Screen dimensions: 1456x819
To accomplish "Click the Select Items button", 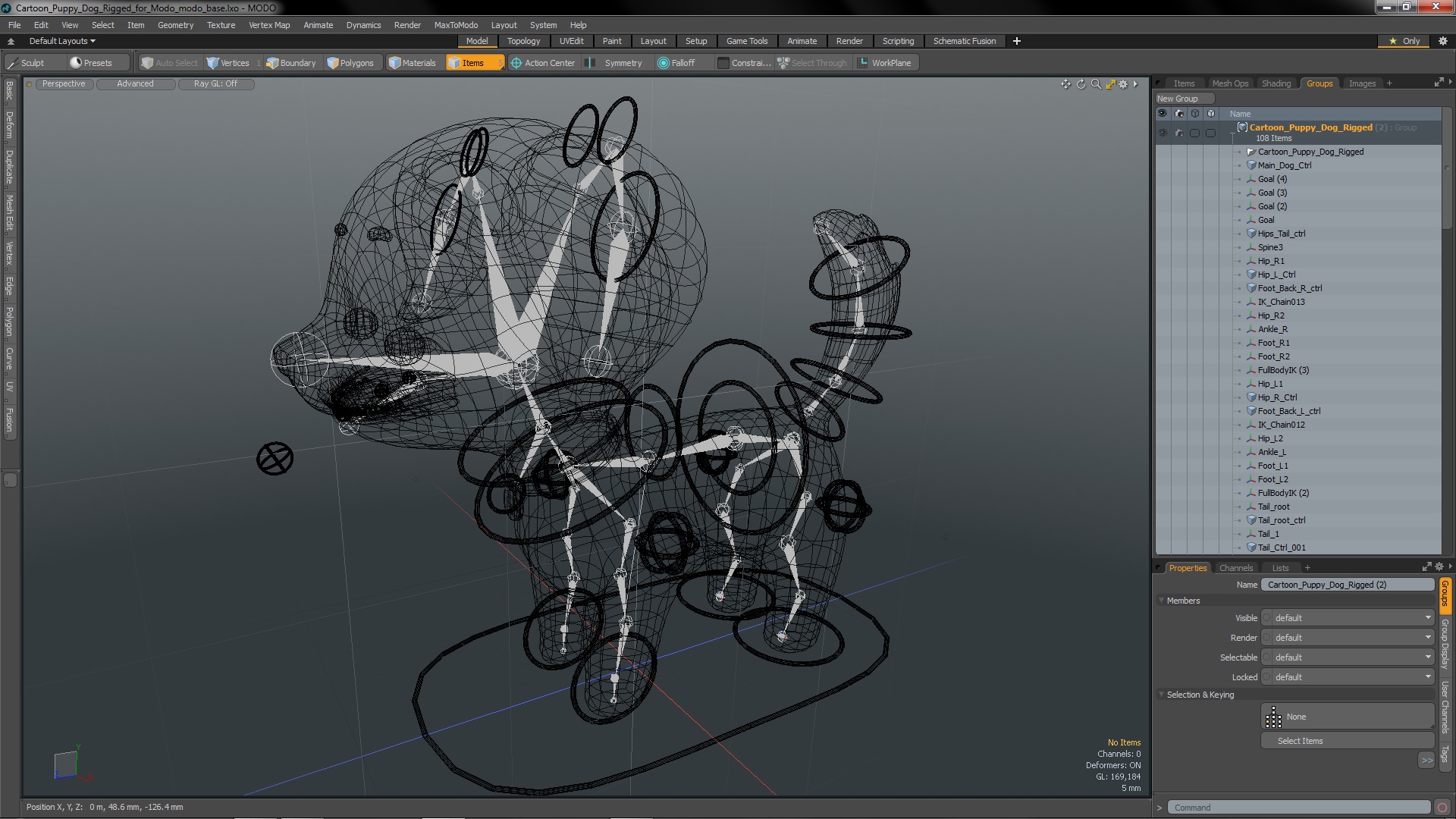I will click(x=1300, y=741).
